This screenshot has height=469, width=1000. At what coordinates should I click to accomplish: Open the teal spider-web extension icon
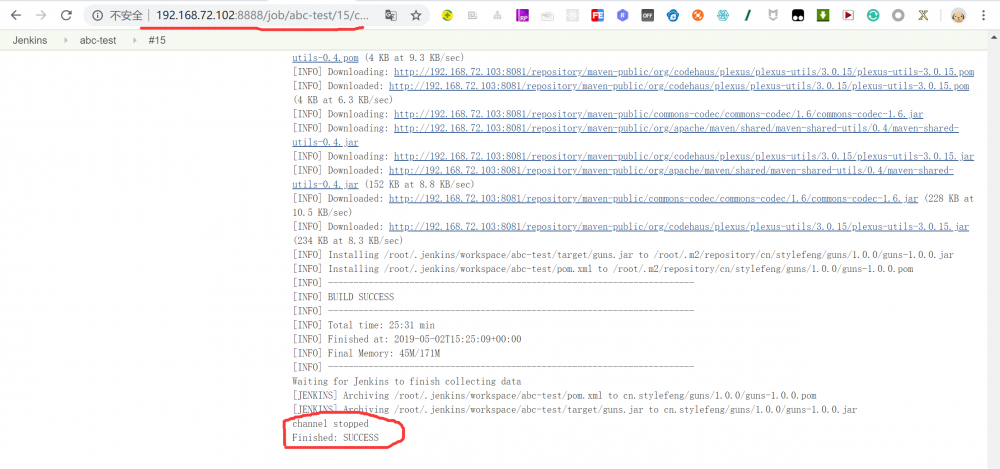(723, 15)
